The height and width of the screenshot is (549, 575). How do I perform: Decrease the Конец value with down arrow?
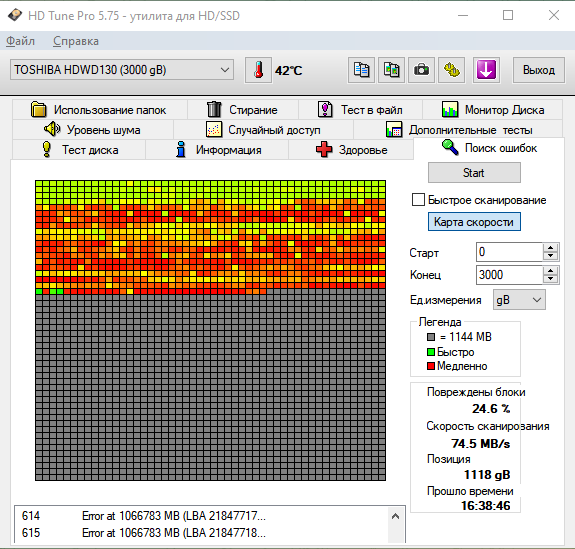click(x=550, y=279)
